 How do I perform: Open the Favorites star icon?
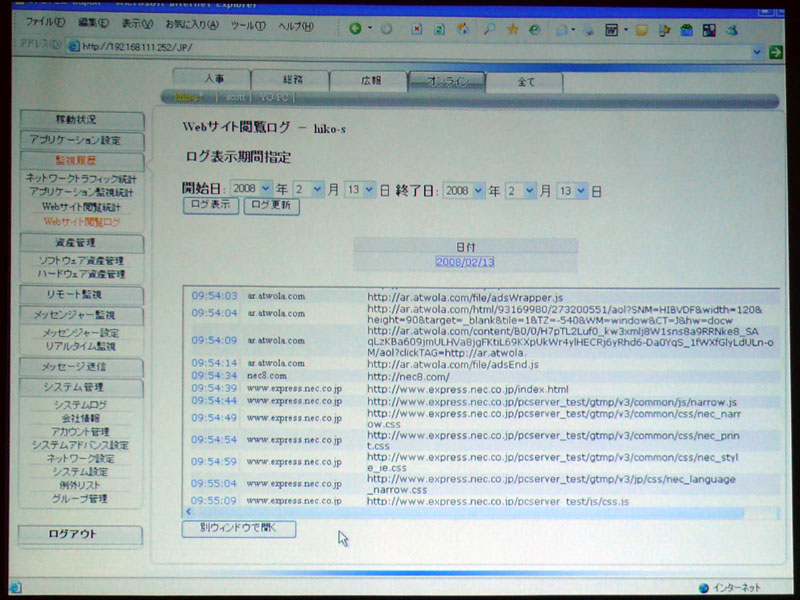click(x=513, y=29)
